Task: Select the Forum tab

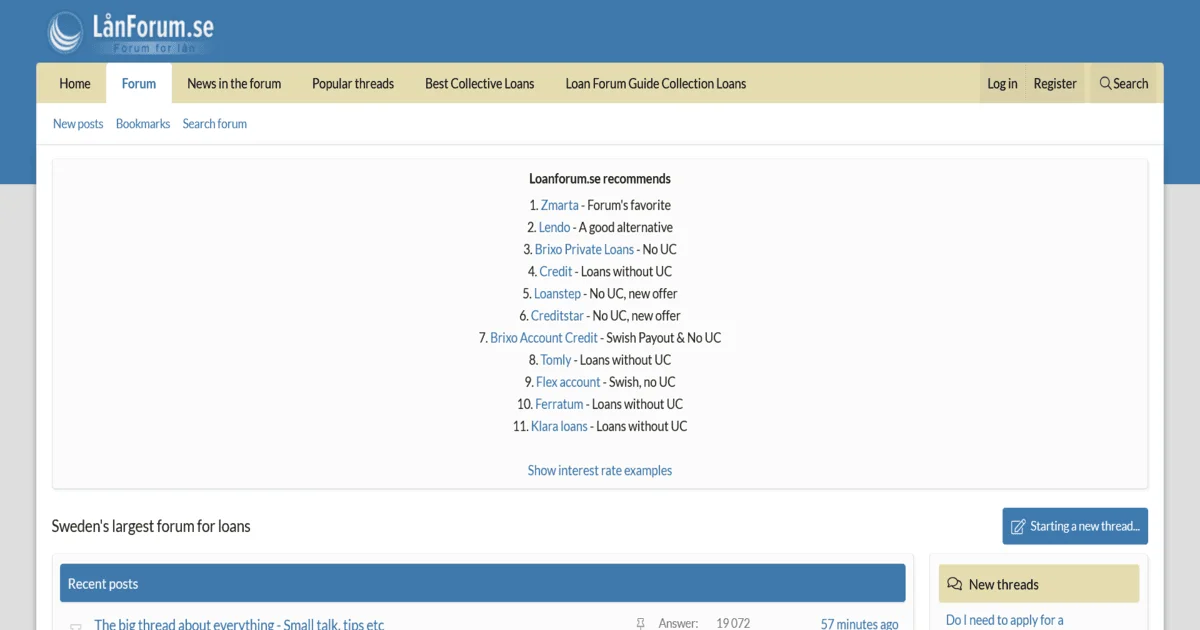Action: 139,84
